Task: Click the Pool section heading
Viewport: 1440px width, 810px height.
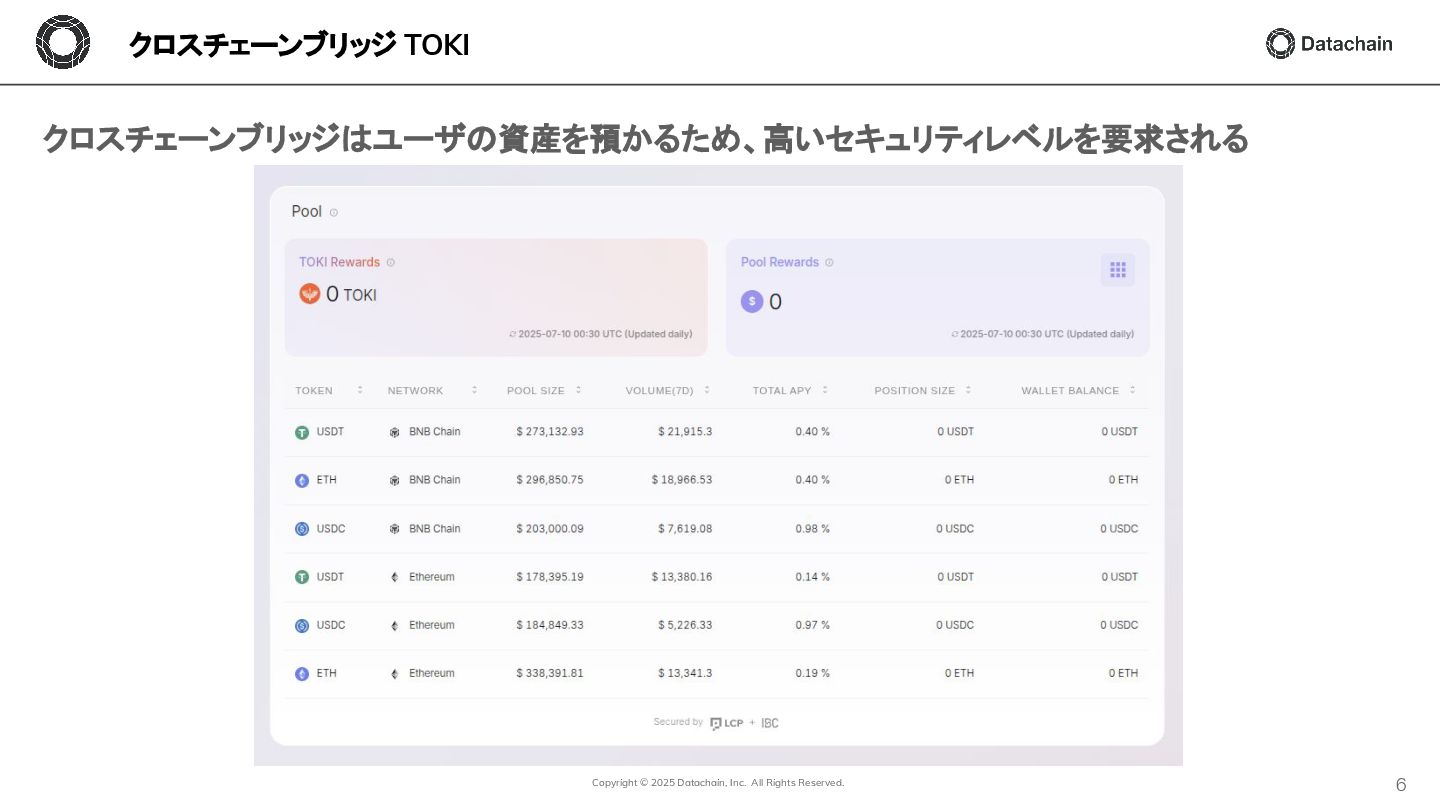Action: [x=307, y=212]
